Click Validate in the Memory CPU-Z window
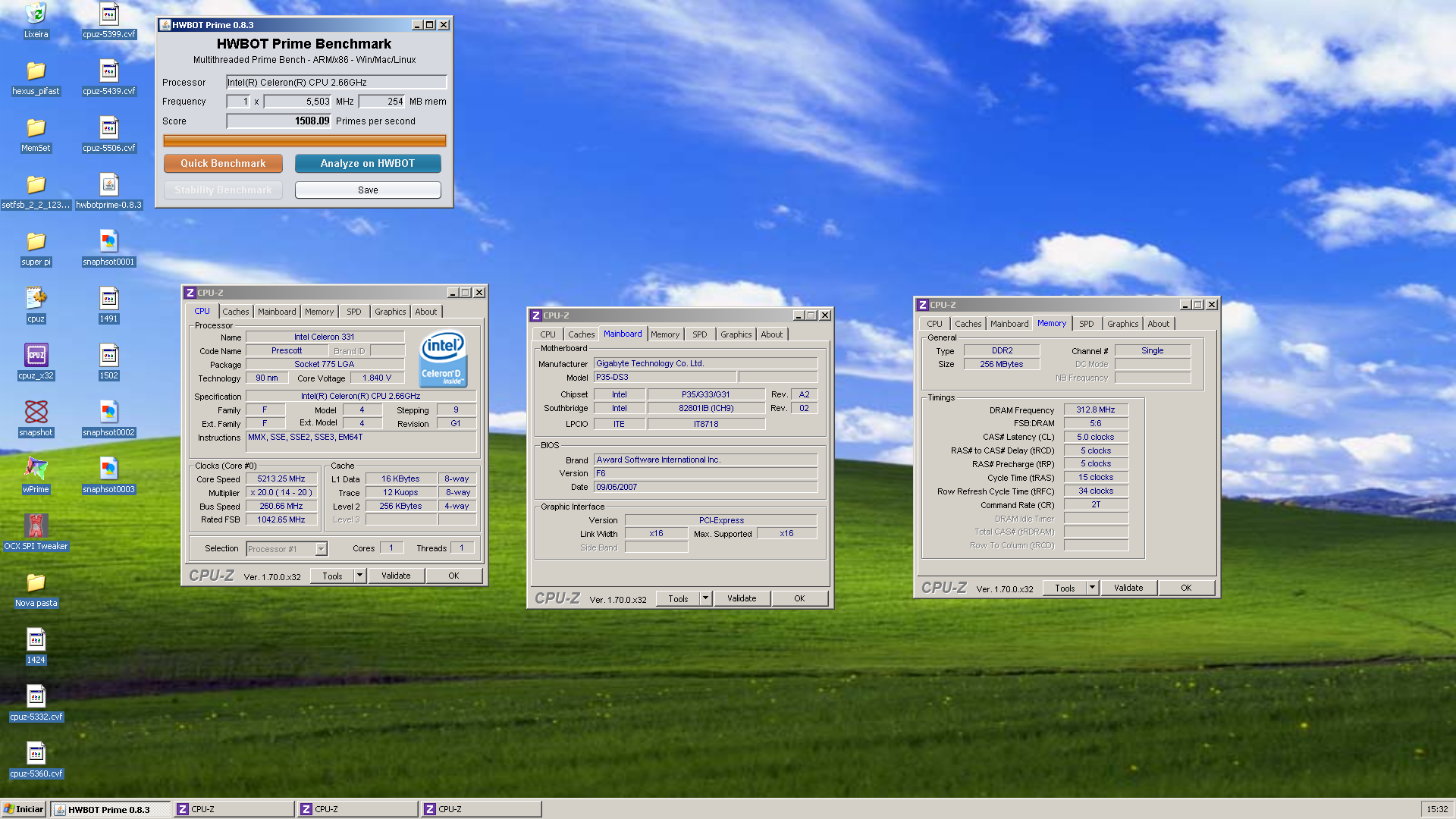Image resolution: width=1456 pixels, height=819 pixels. point(1128,588)
